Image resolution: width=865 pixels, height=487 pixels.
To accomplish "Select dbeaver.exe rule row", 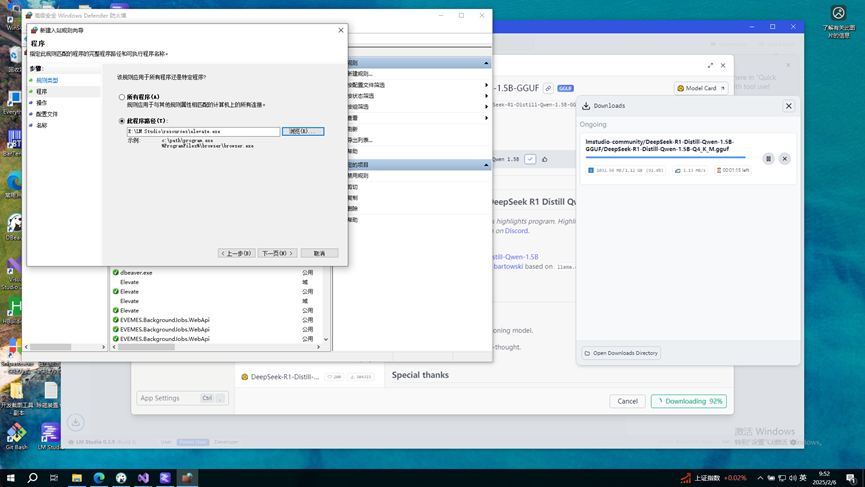I will (x=218, y=272).
